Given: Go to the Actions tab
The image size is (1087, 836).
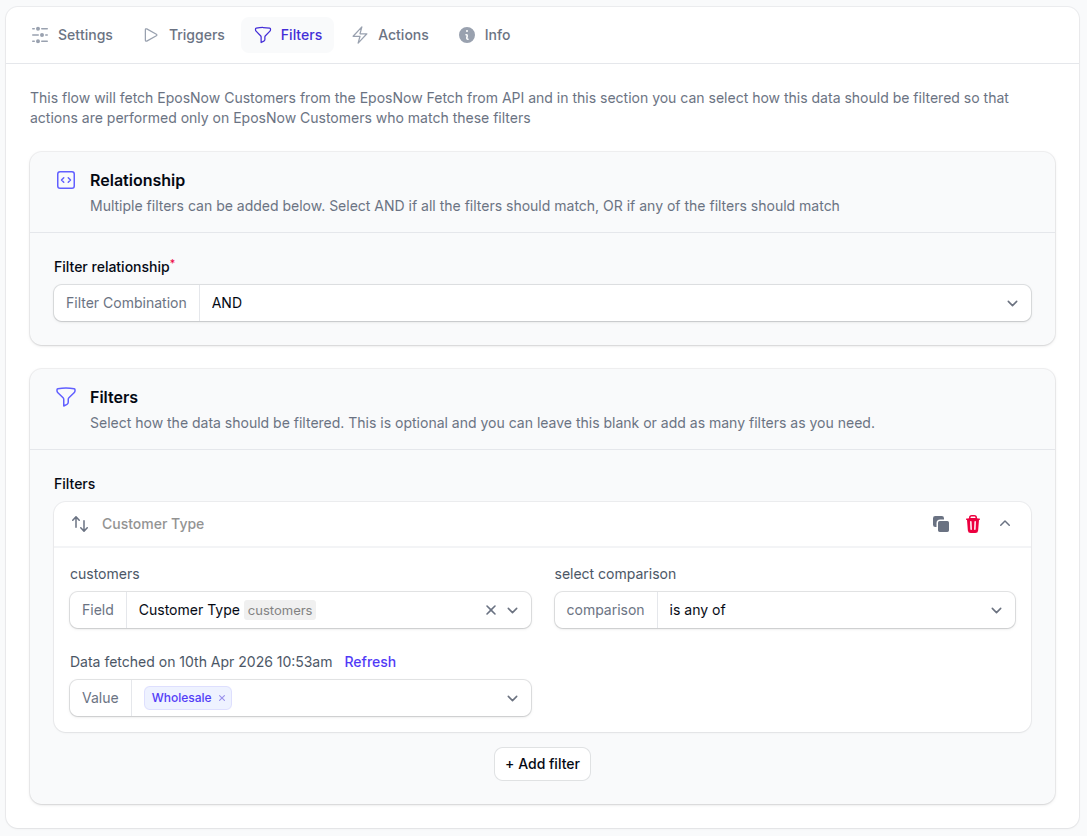Looking at the screenshot, I should (390, 35).
